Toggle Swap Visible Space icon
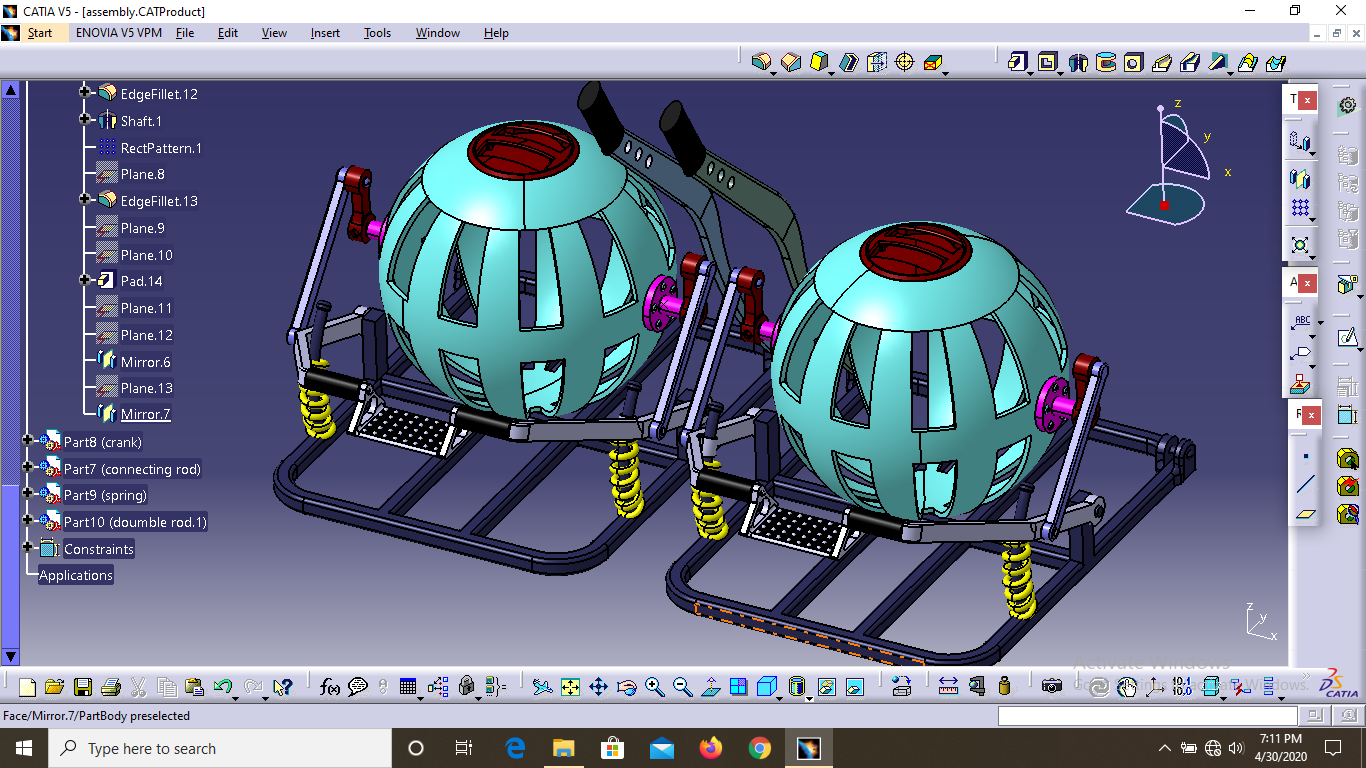The width and height of the screenshot is (1366, 768). (x=854, y=687)
